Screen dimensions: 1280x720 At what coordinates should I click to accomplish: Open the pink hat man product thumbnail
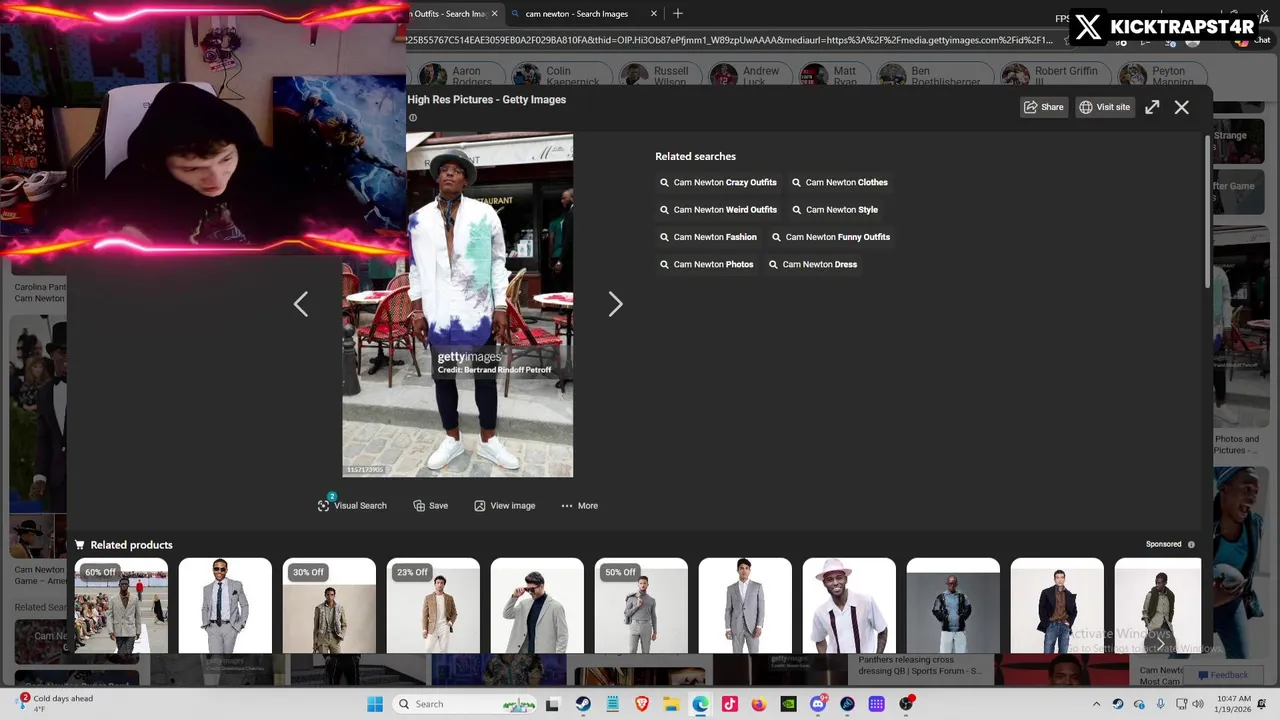(849, 606)
